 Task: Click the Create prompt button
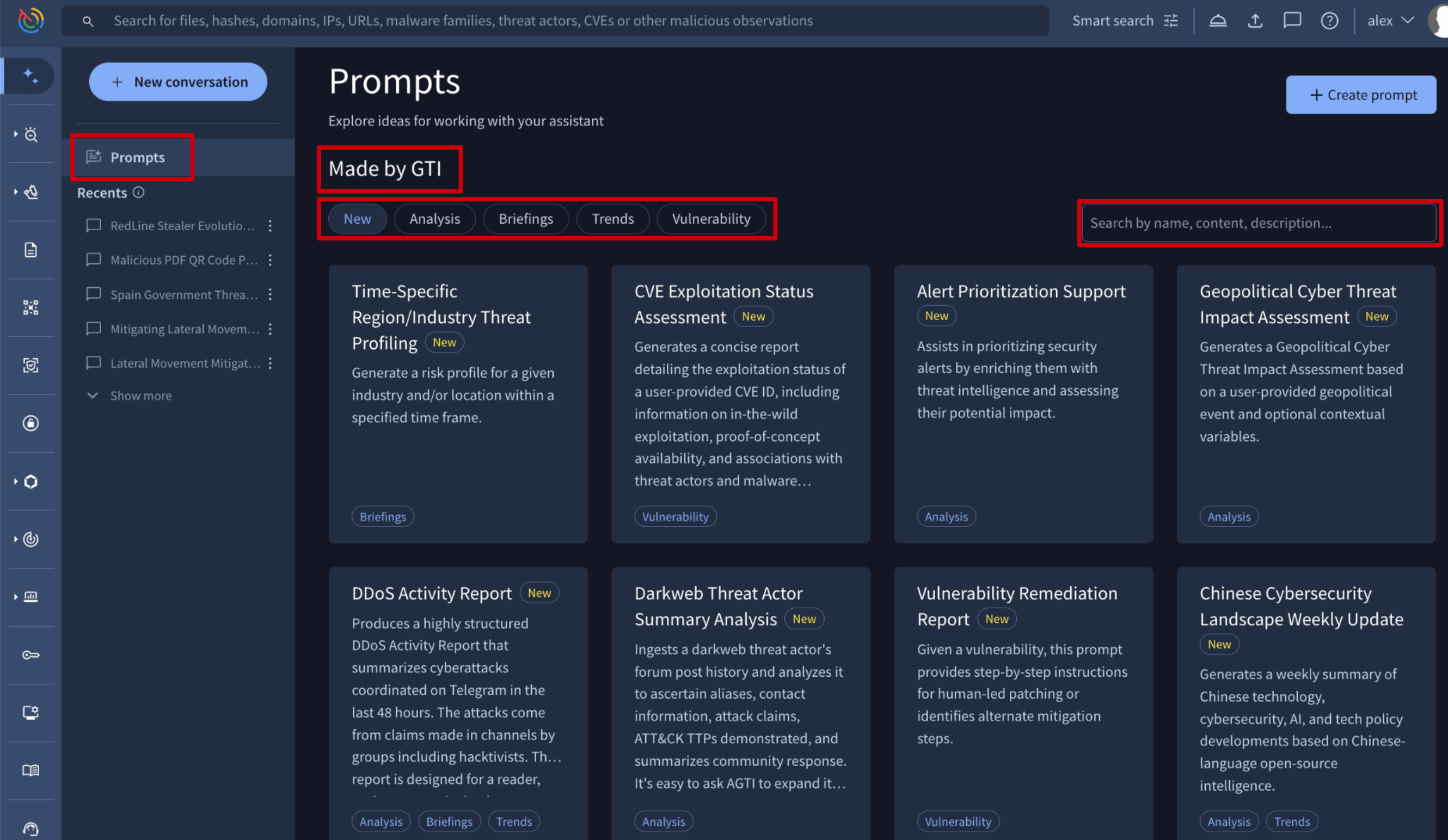pyautogui.click(x=1360, y=95)
